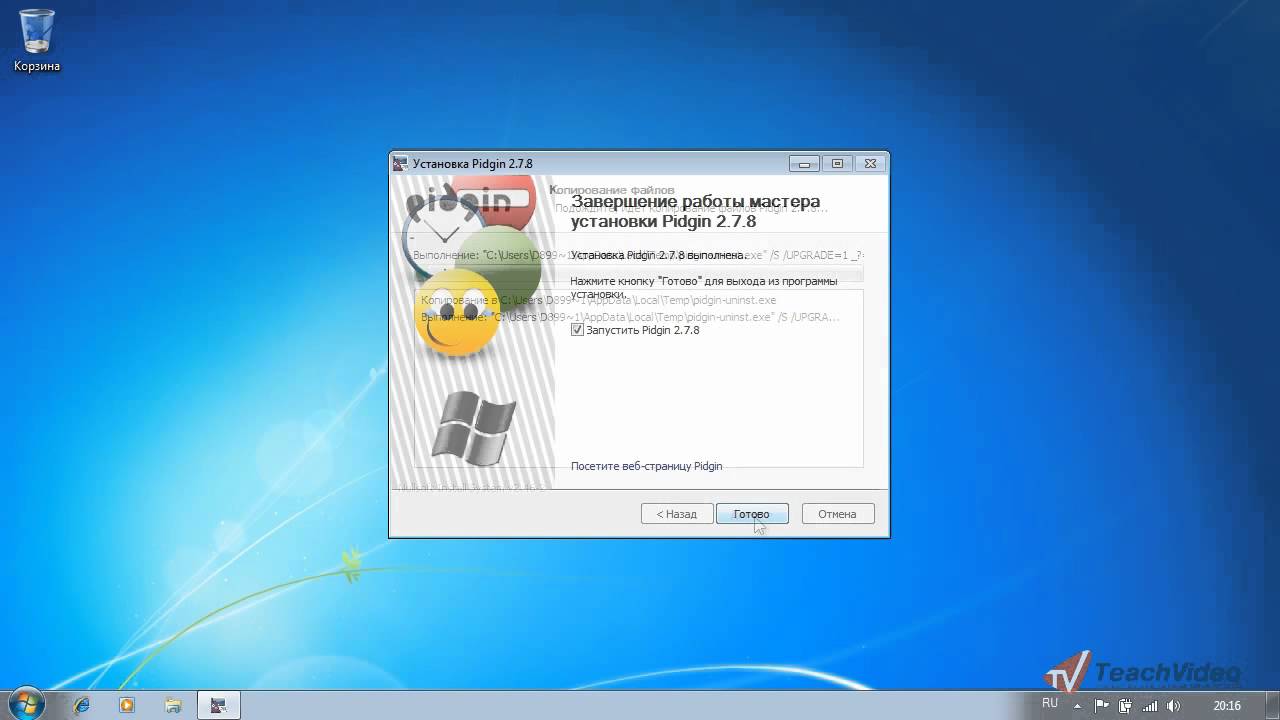Click the installer title bar icon

(x=400, y=163)
